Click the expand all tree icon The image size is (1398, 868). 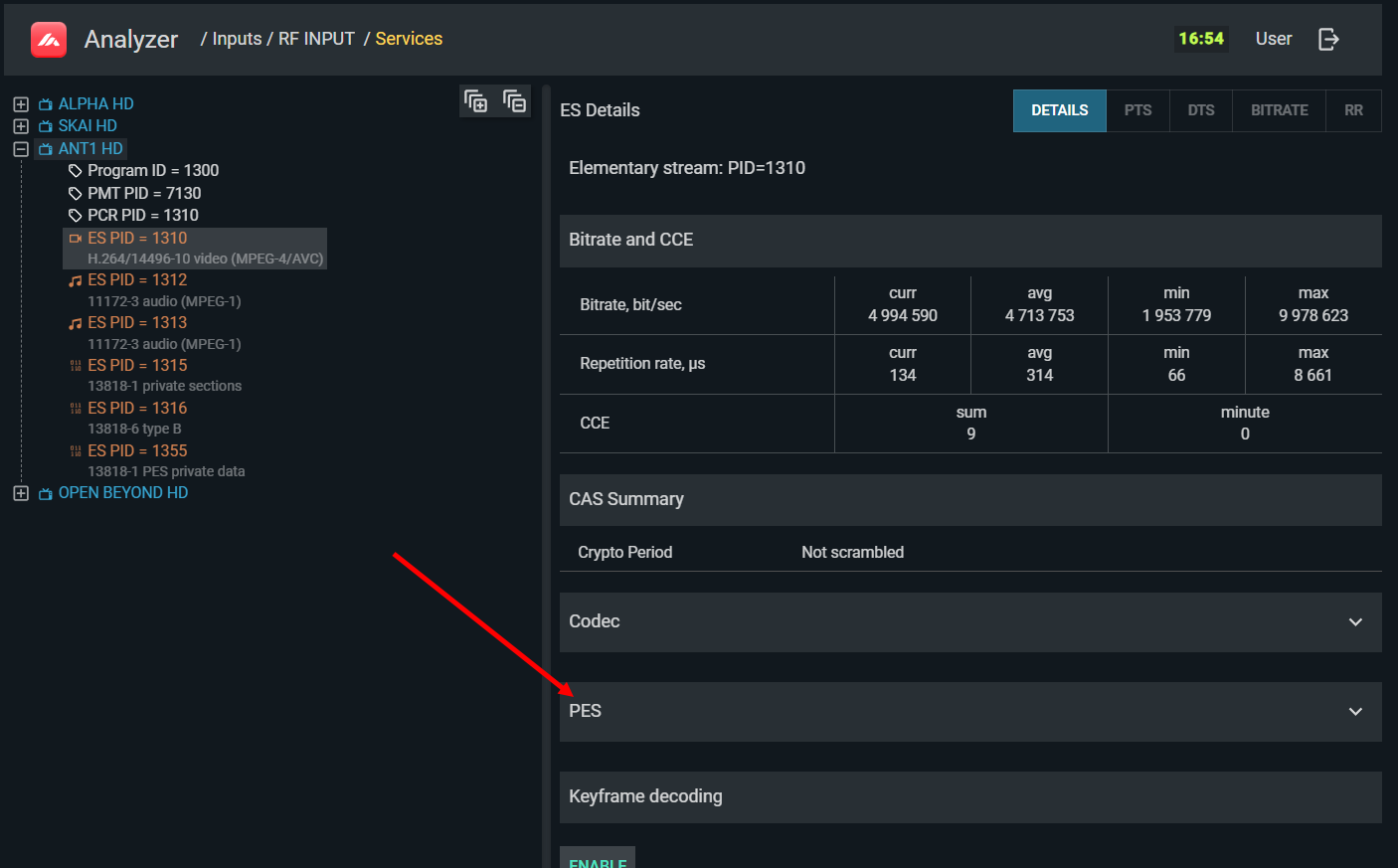pyautogui.click(x=476, y=101)
